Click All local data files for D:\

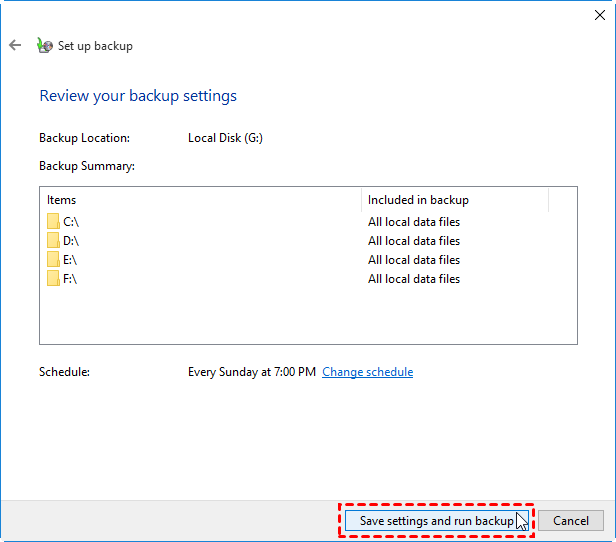pos(414,241)
